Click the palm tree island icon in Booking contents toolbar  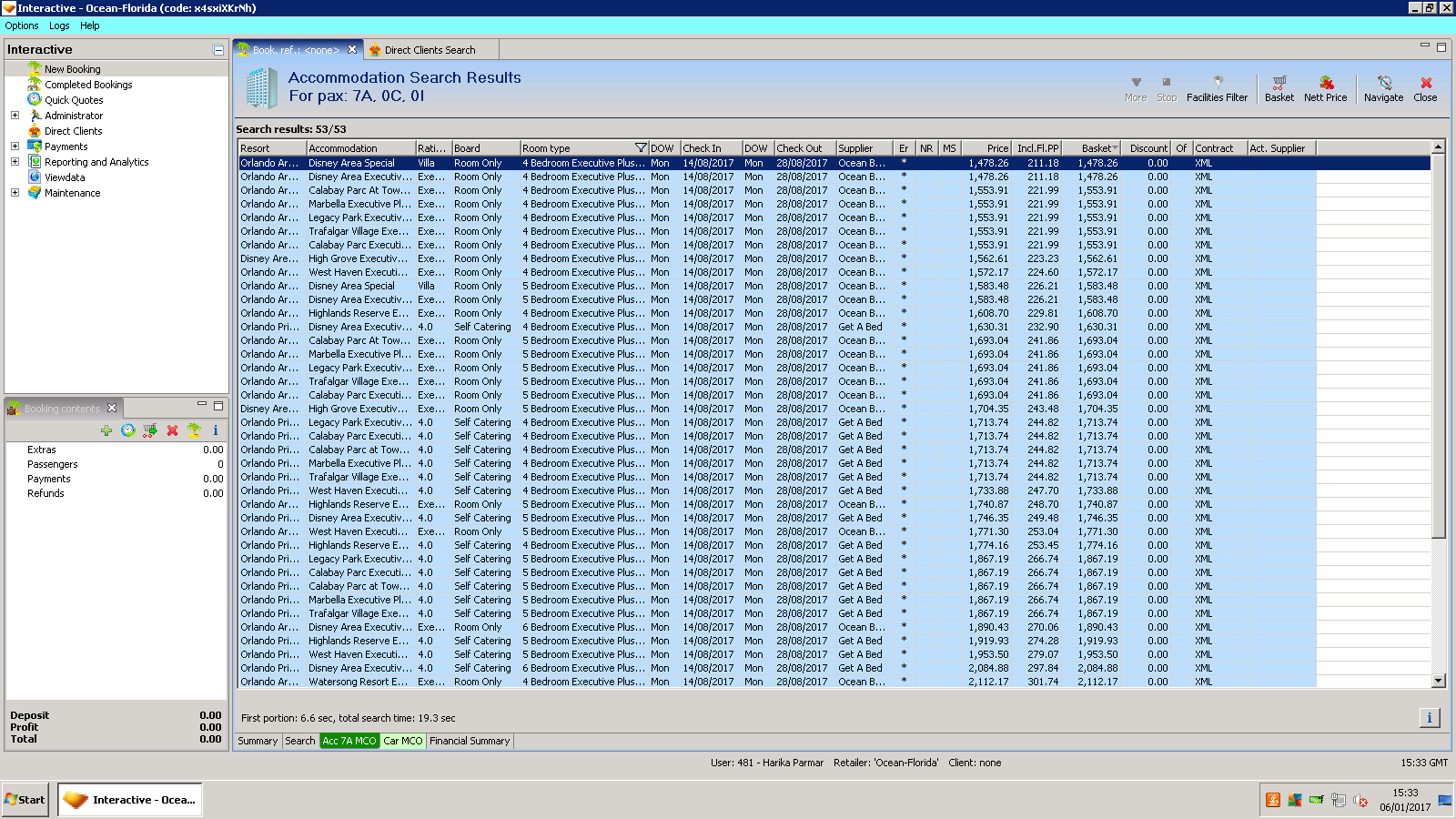tap(194, 430)
